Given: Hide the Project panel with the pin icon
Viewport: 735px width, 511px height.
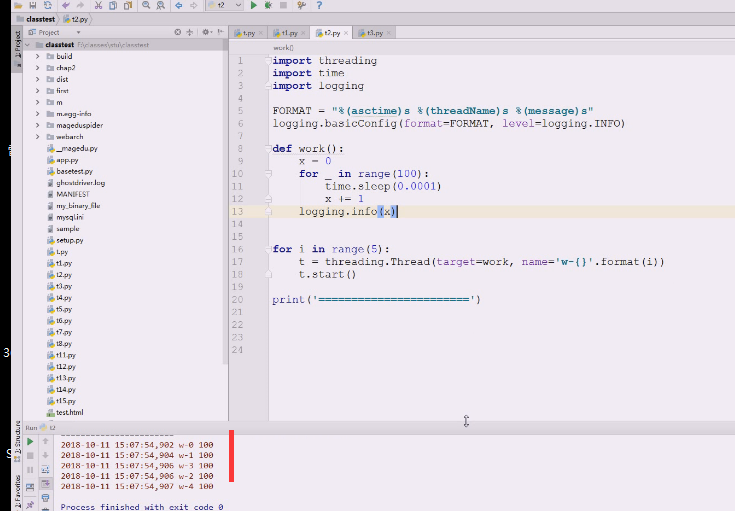Looking at the screenshot, I should pos(220,32).
